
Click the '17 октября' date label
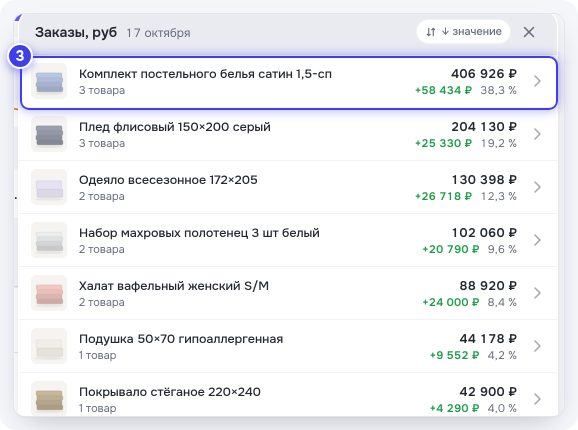tap(158, 33)
